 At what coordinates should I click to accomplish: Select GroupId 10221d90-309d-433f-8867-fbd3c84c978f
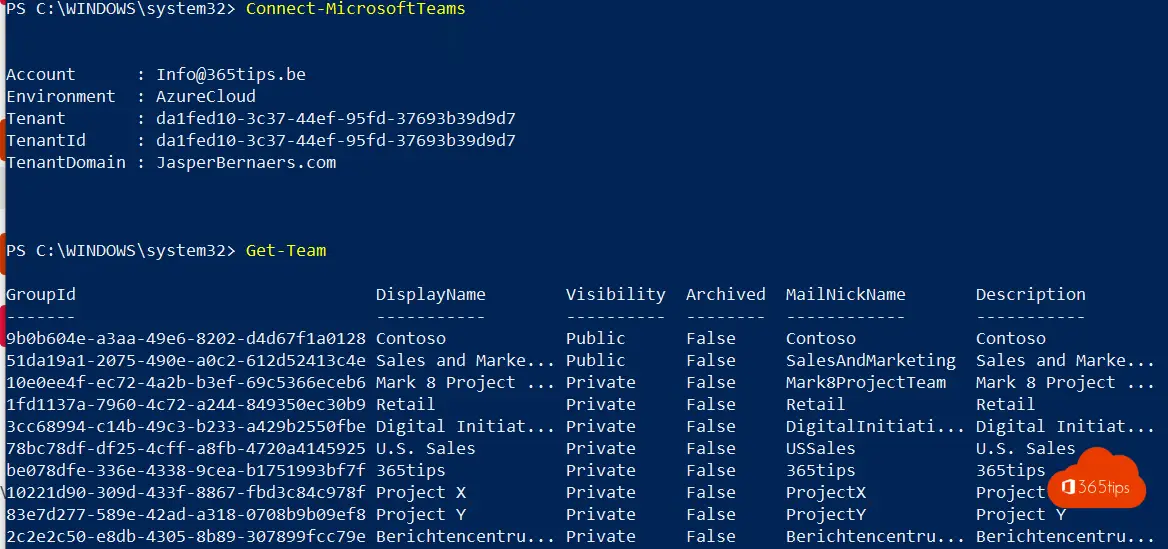tap(185, 492)
